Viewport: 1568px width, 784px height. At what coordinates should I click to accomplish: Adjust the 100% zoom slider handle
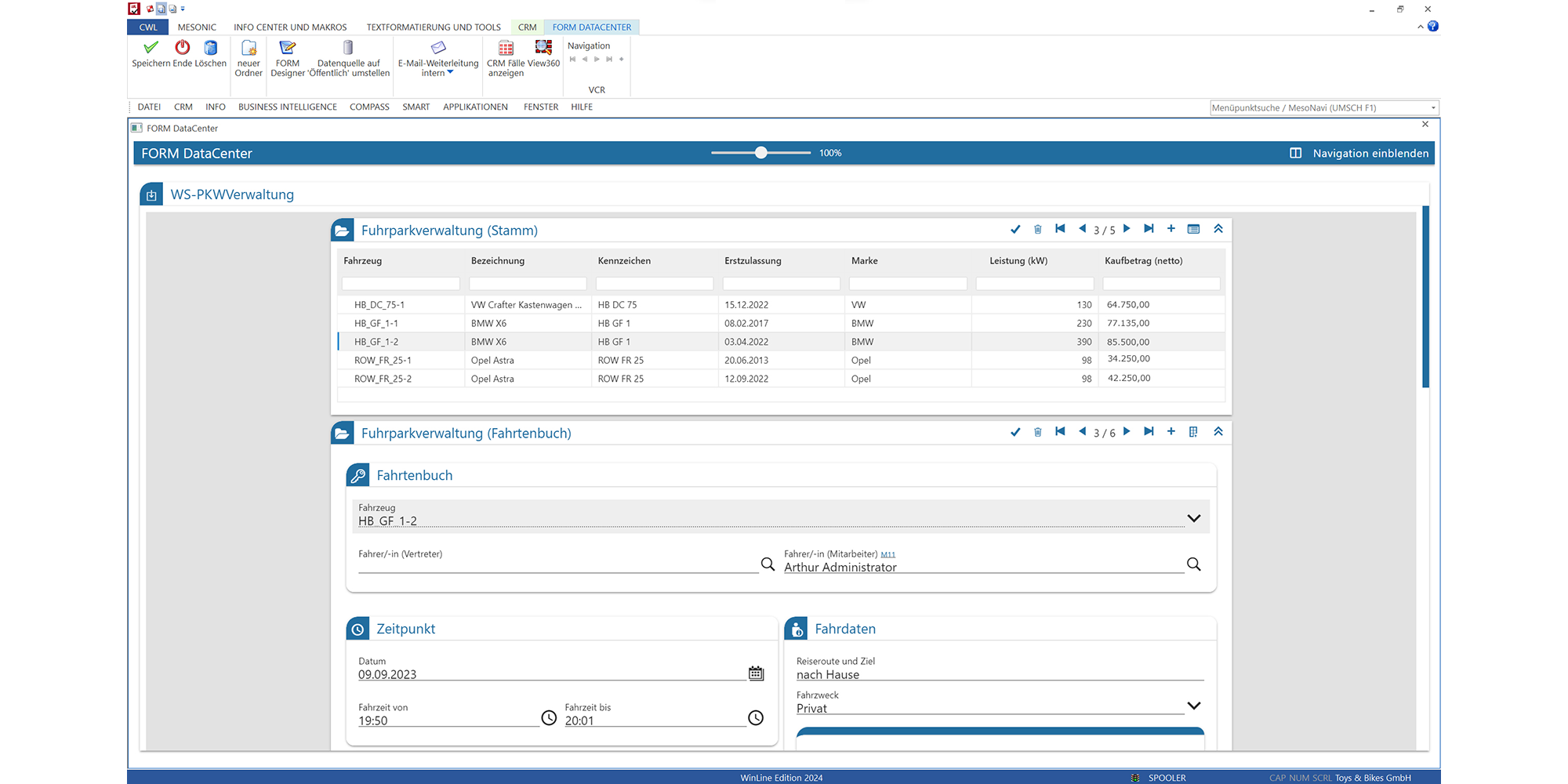[760, 153]
